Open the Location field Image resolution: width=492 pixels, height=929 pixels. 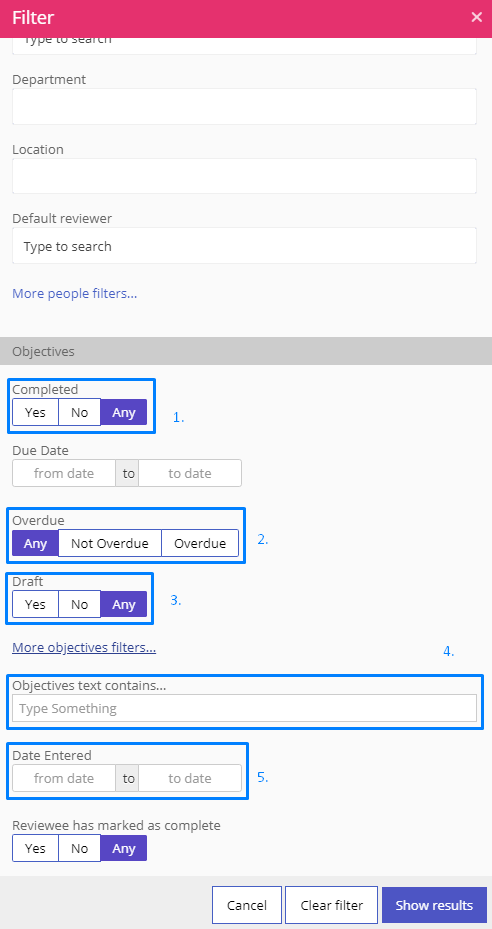[x=244, y=176]
